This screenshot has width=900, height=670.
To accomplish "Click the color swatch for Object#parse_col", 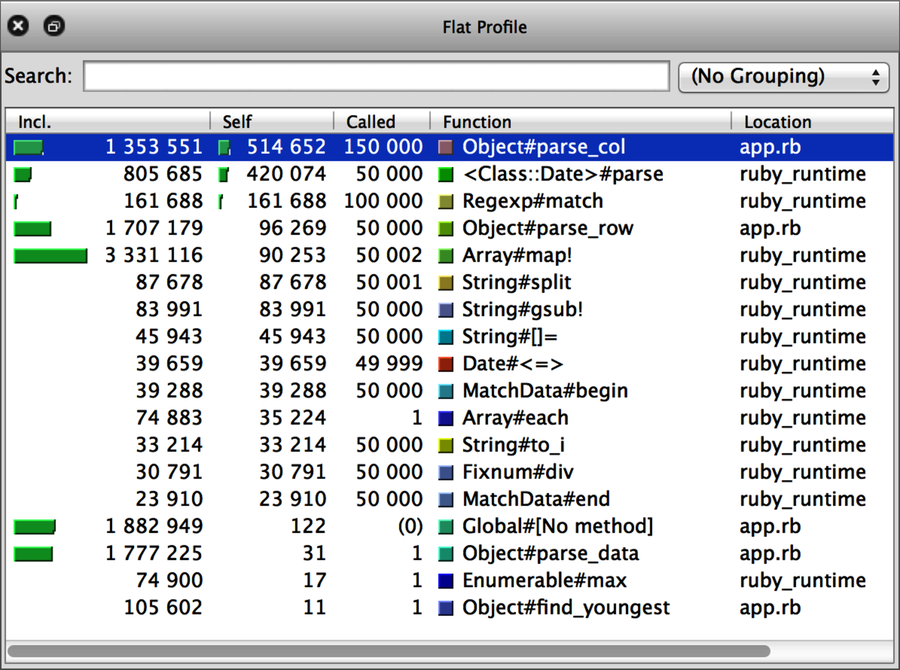I will pos(445,148).
